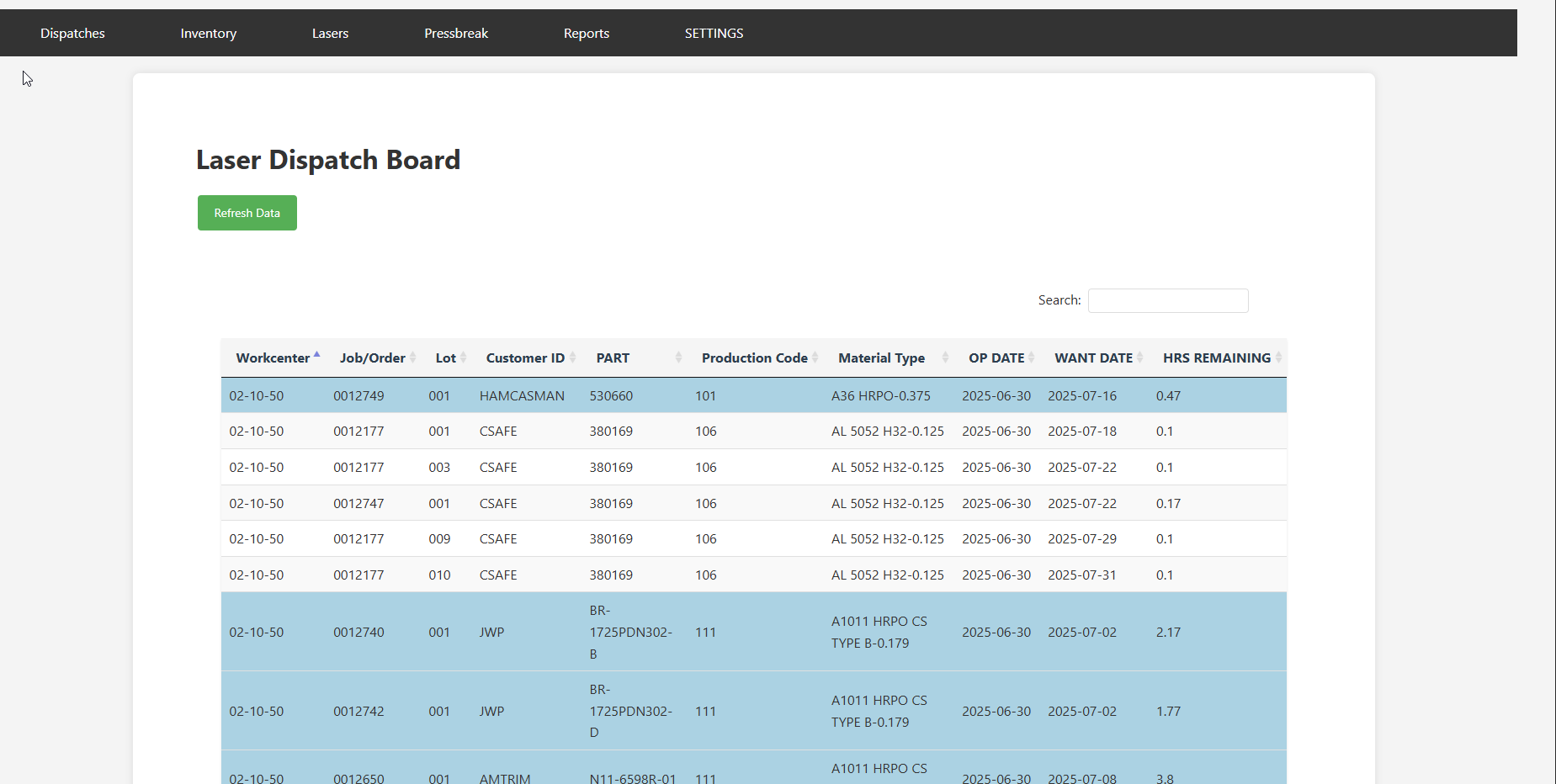Sort by Lot column arrows

pyautogui.click(x=463, y=358)
